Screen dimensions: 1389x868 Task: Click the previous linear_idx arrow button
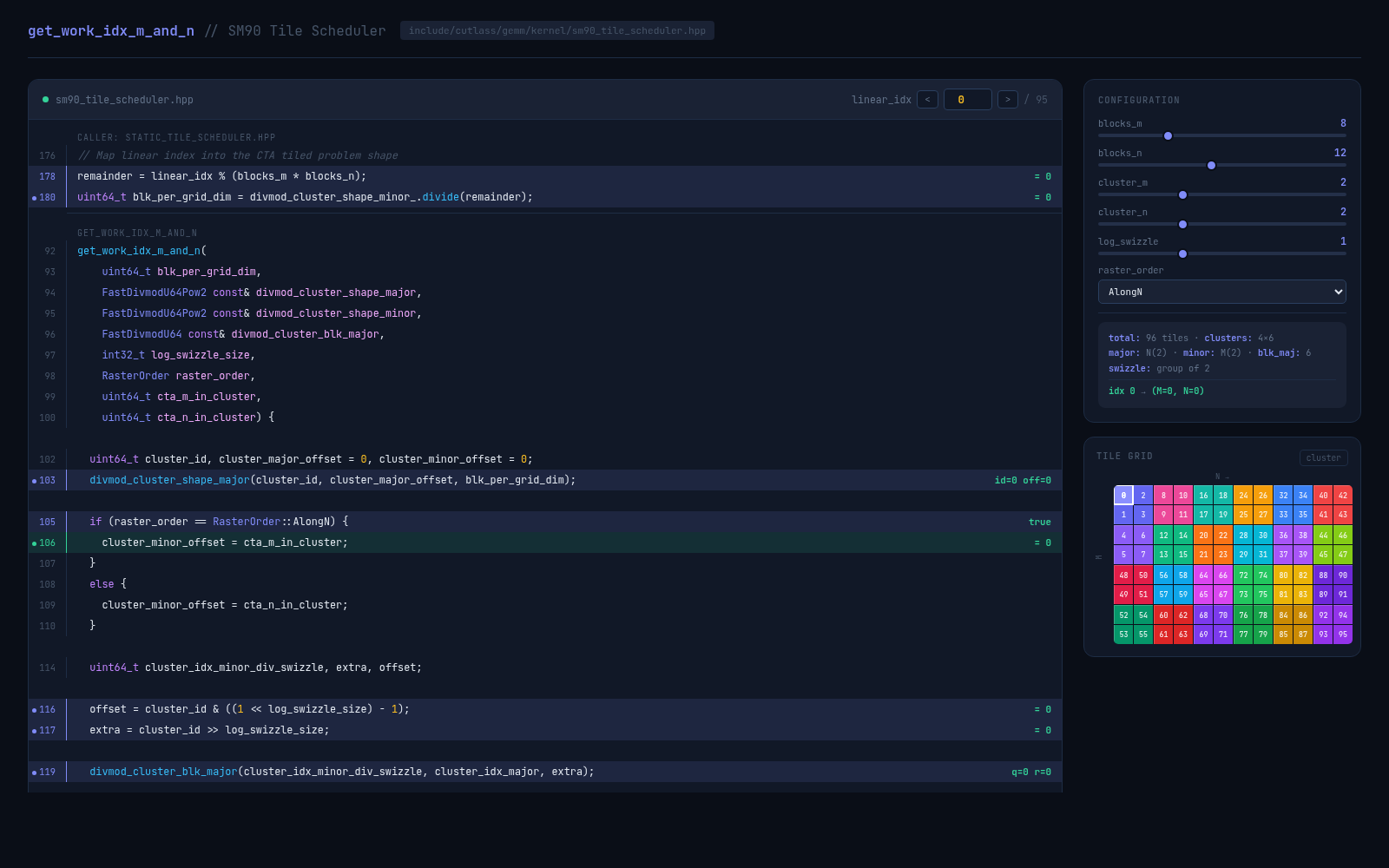927,99
